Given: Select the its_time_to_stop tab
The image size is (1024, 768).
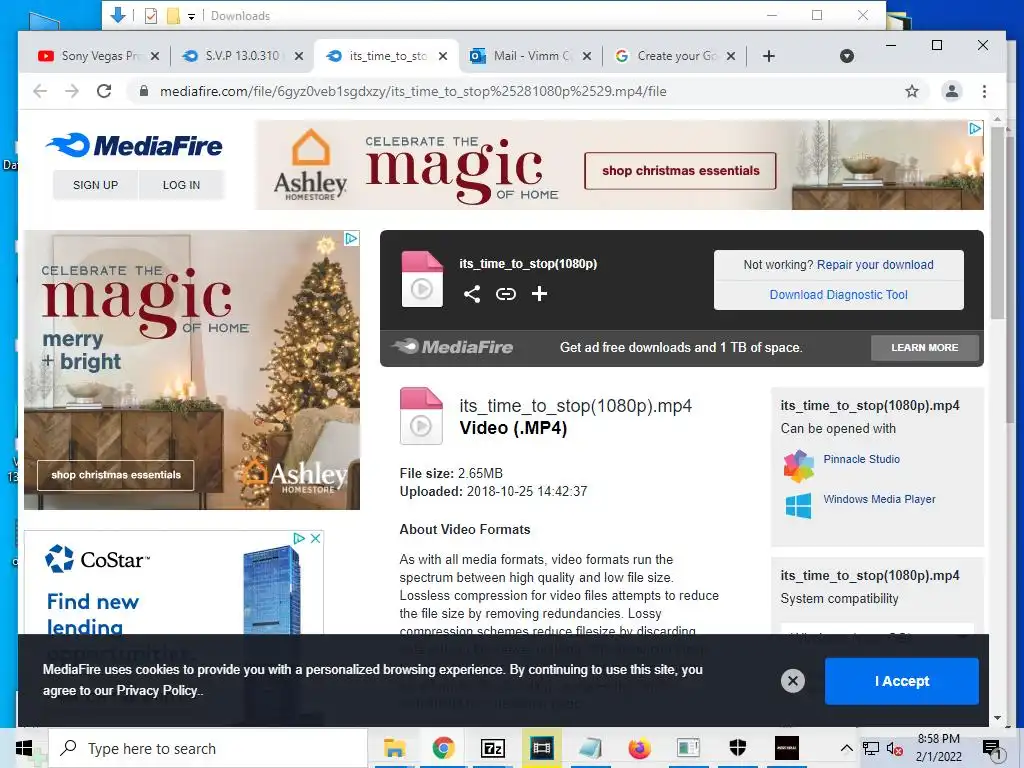Looking at the screenshot, I should [387, 56].
